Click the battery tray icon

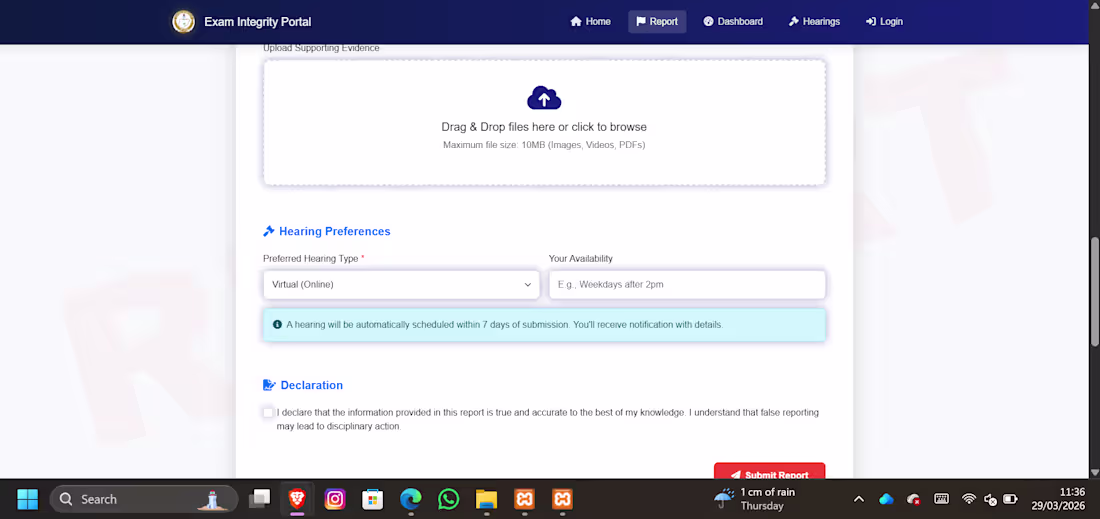(1010, 499)
